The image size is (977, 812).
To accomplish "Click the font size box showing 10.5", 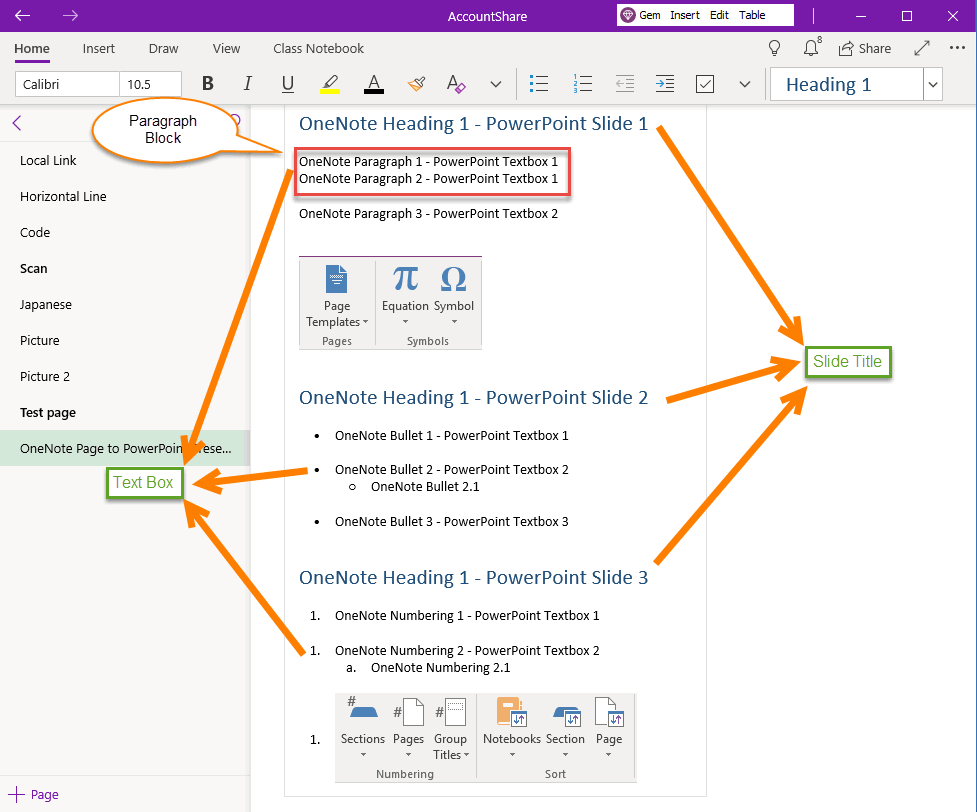I will pyautogui.click(x=151, y=84).
